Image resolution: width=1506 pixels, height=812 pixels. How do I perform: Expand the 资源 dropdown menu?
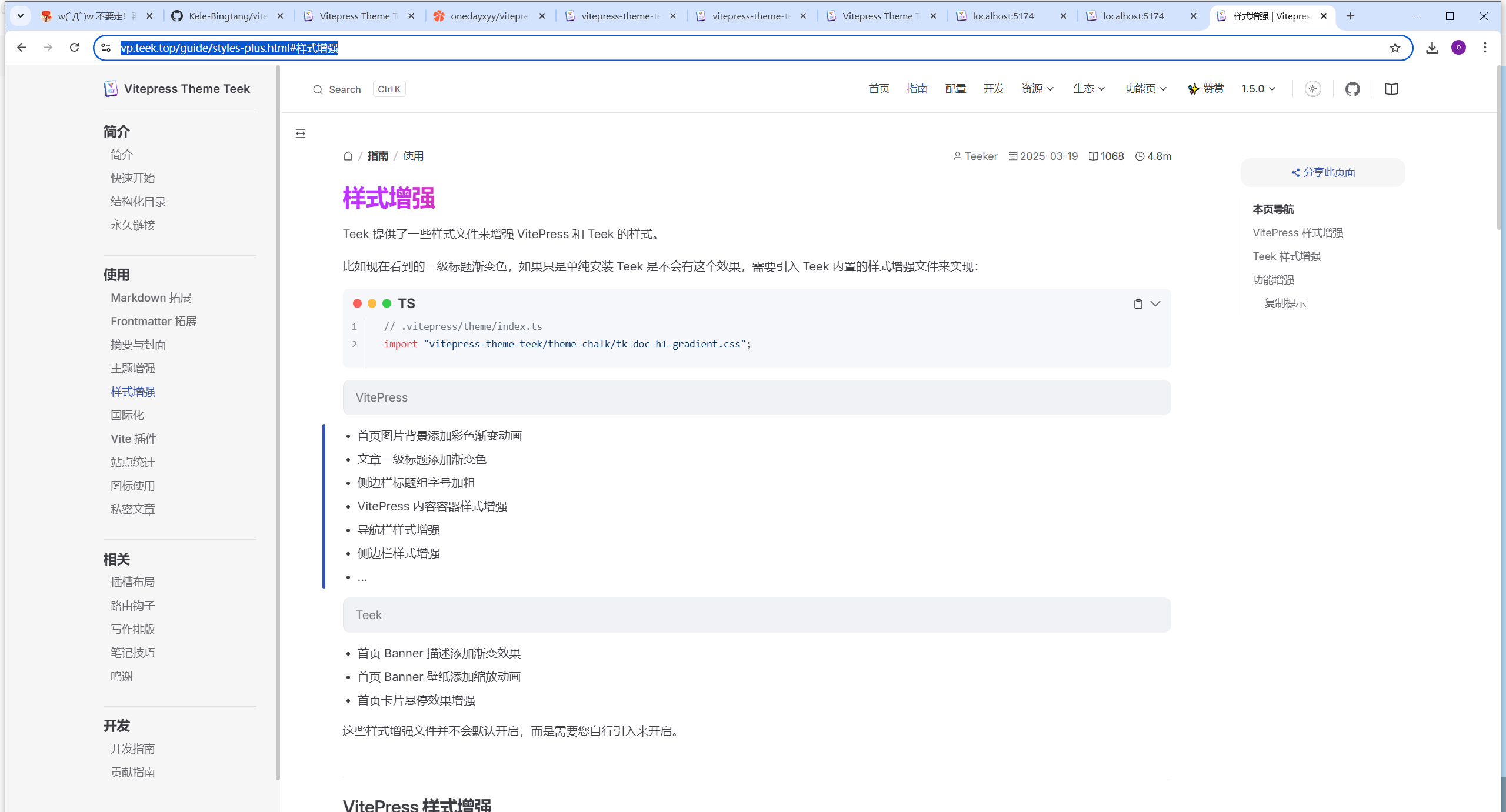tap(1037, 89)
